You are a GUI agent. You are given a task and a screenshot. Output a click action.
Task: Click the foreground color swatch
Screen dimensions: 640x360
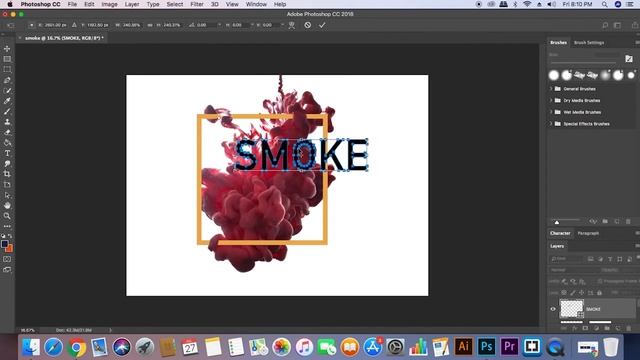(5, 244)
